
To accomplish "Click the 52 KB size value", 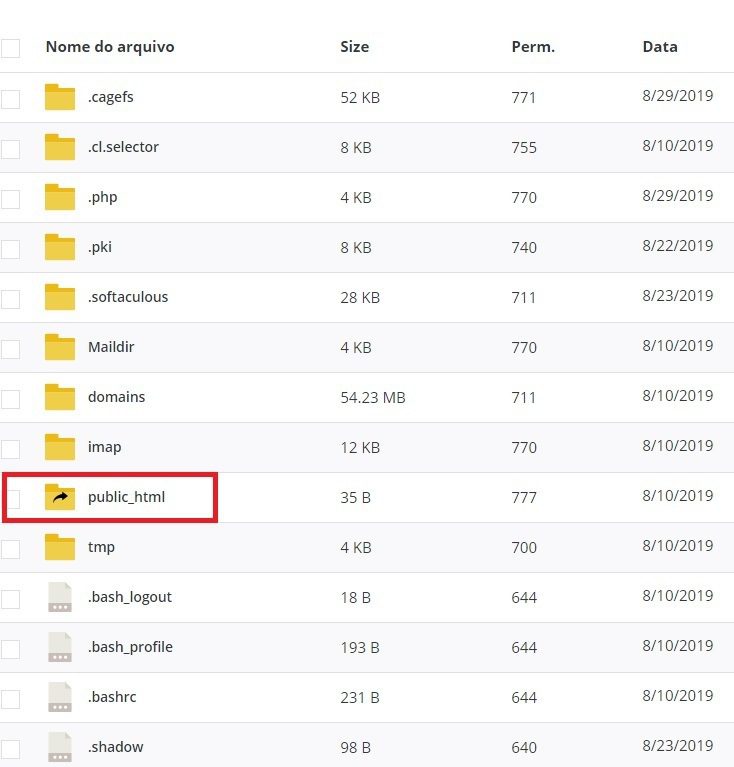I will [360, 97].
